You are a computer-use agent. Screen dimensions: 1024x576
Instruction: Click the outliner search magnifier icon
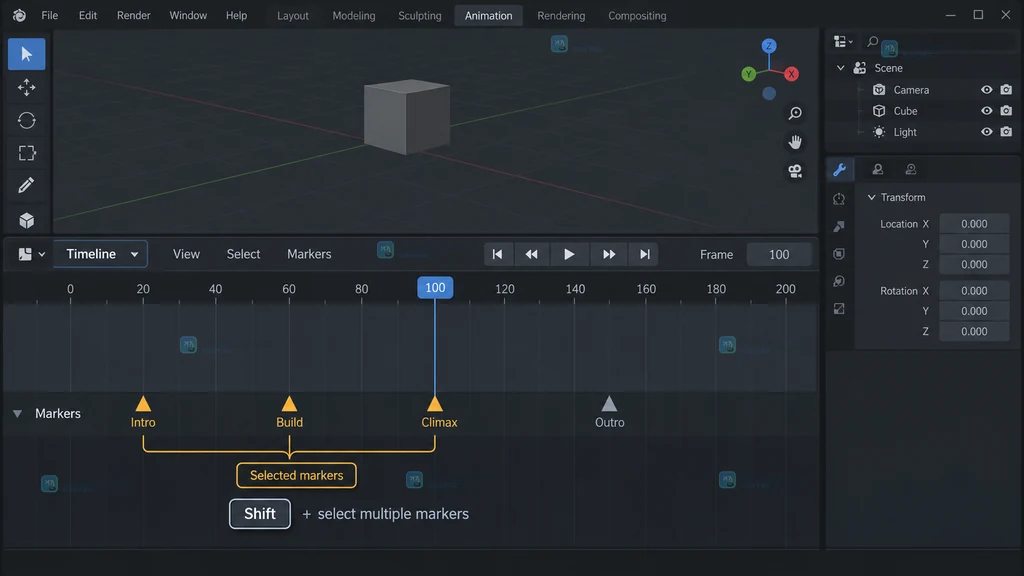point(872,42)
